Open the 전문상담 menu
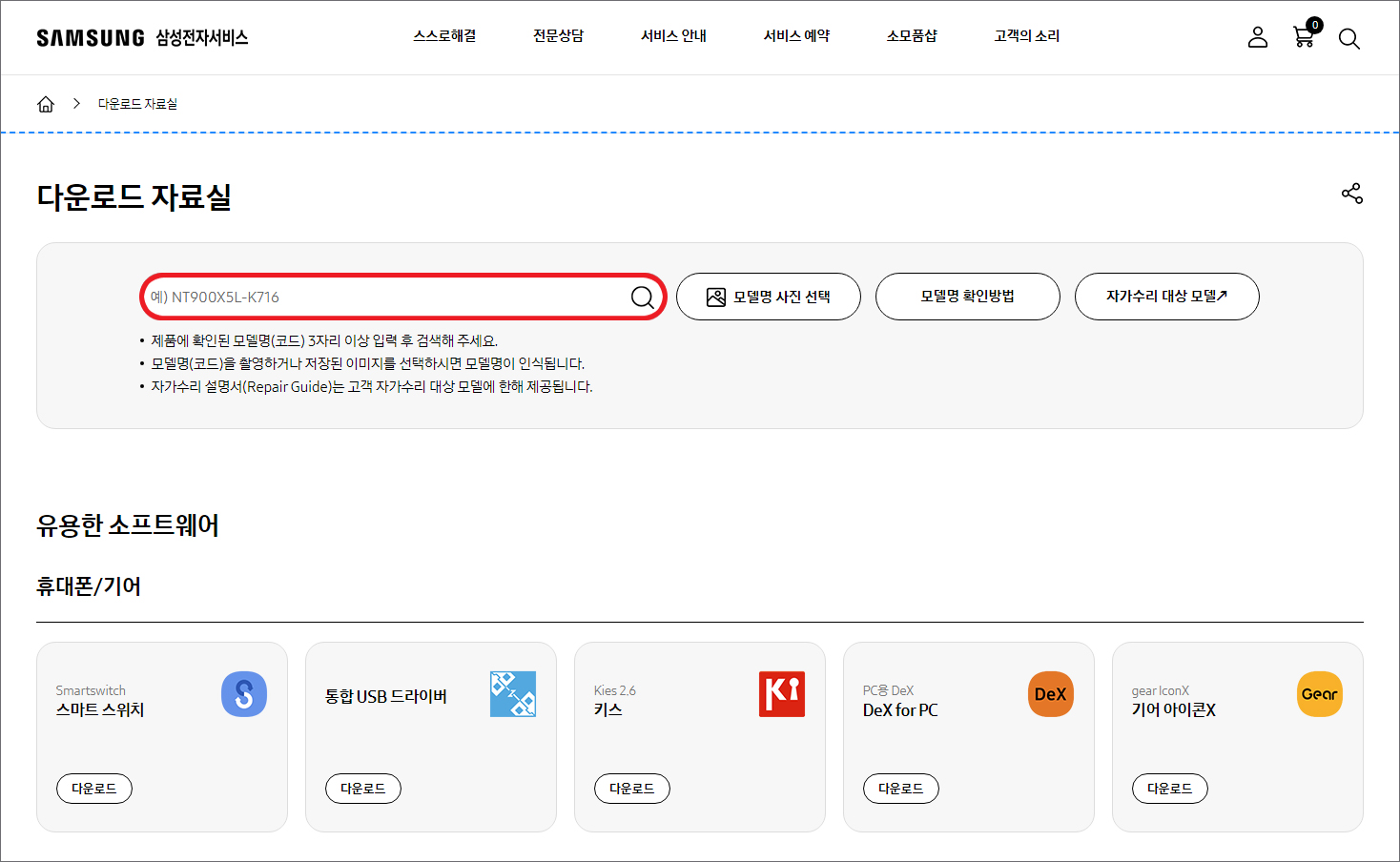The height and width of the screenshot is (862, 1400). coord(558,36)
